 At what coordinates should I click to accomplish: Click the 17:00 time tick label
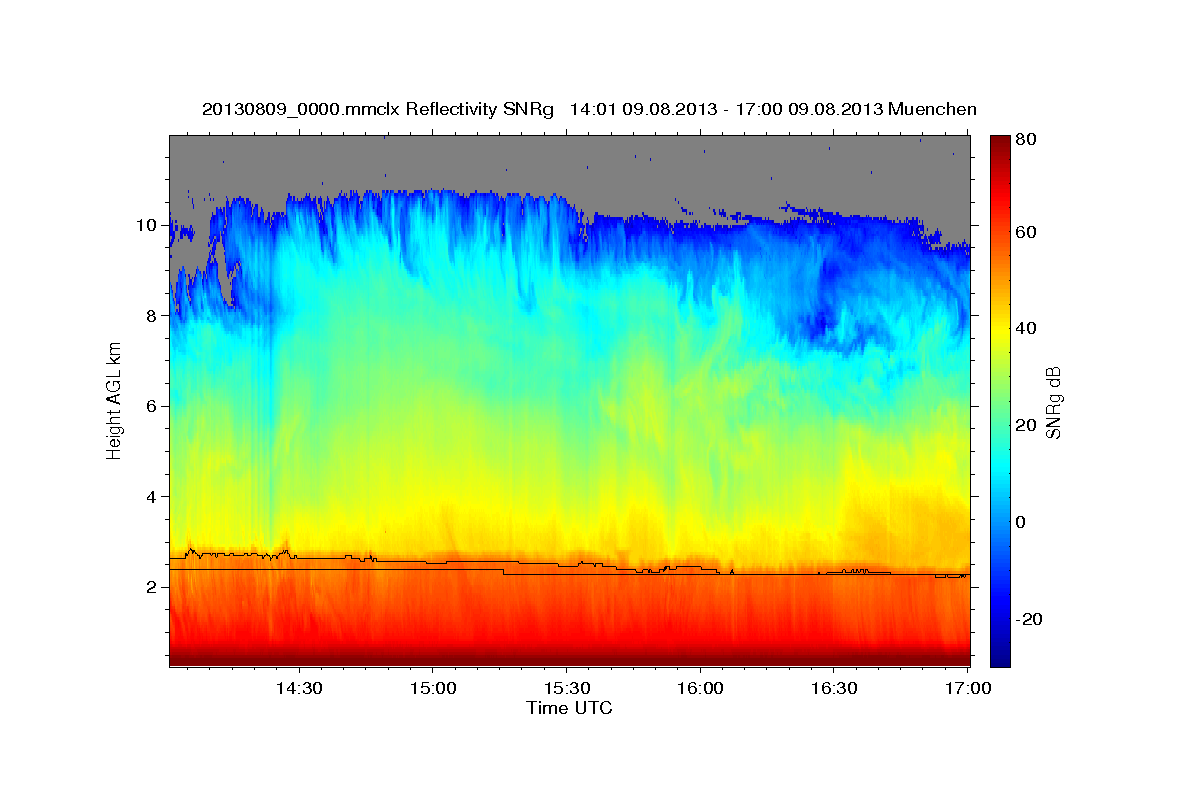pos(967,688)
